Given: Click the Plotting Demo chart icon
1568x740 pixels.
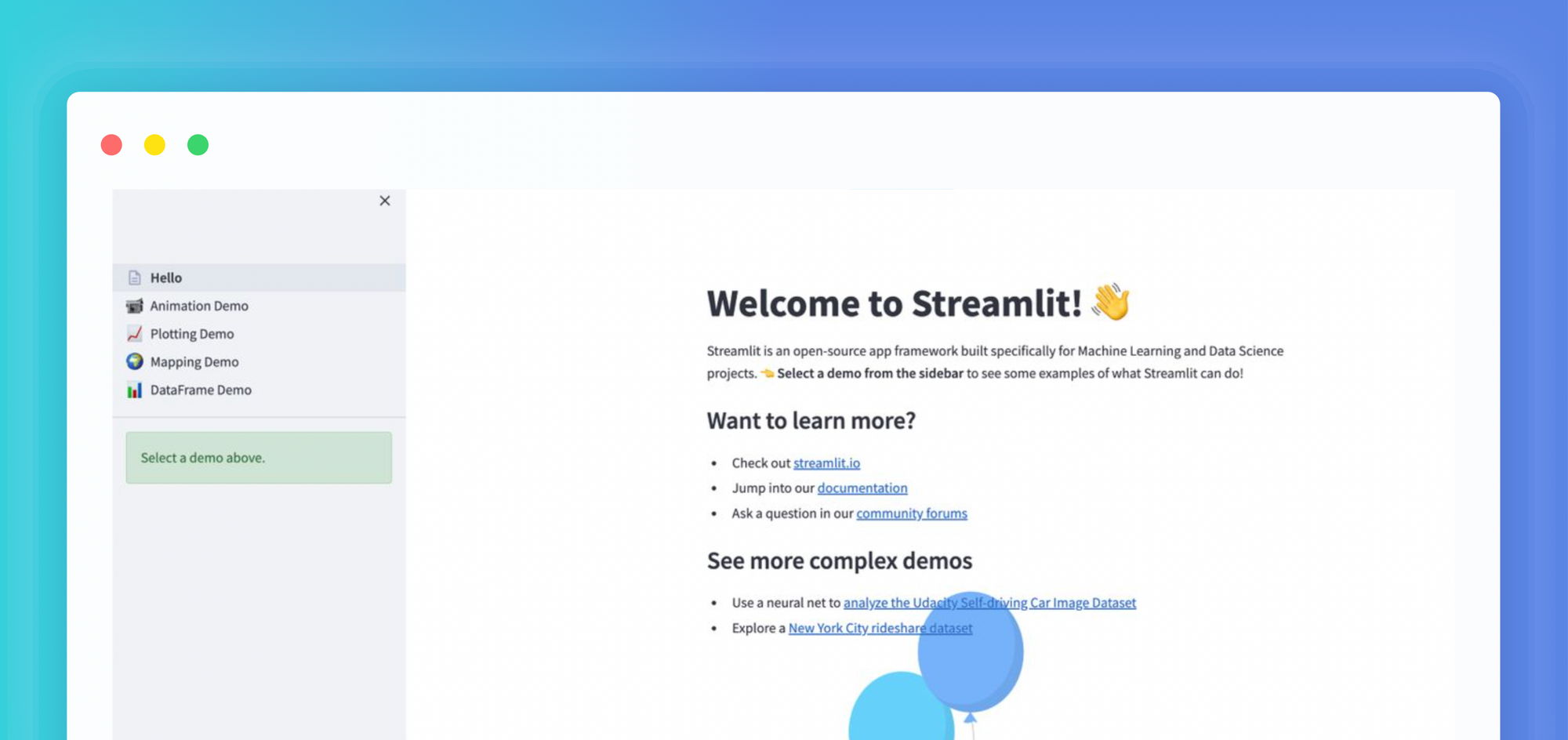Looking at the screenshot, I should [x=135, y=334].
